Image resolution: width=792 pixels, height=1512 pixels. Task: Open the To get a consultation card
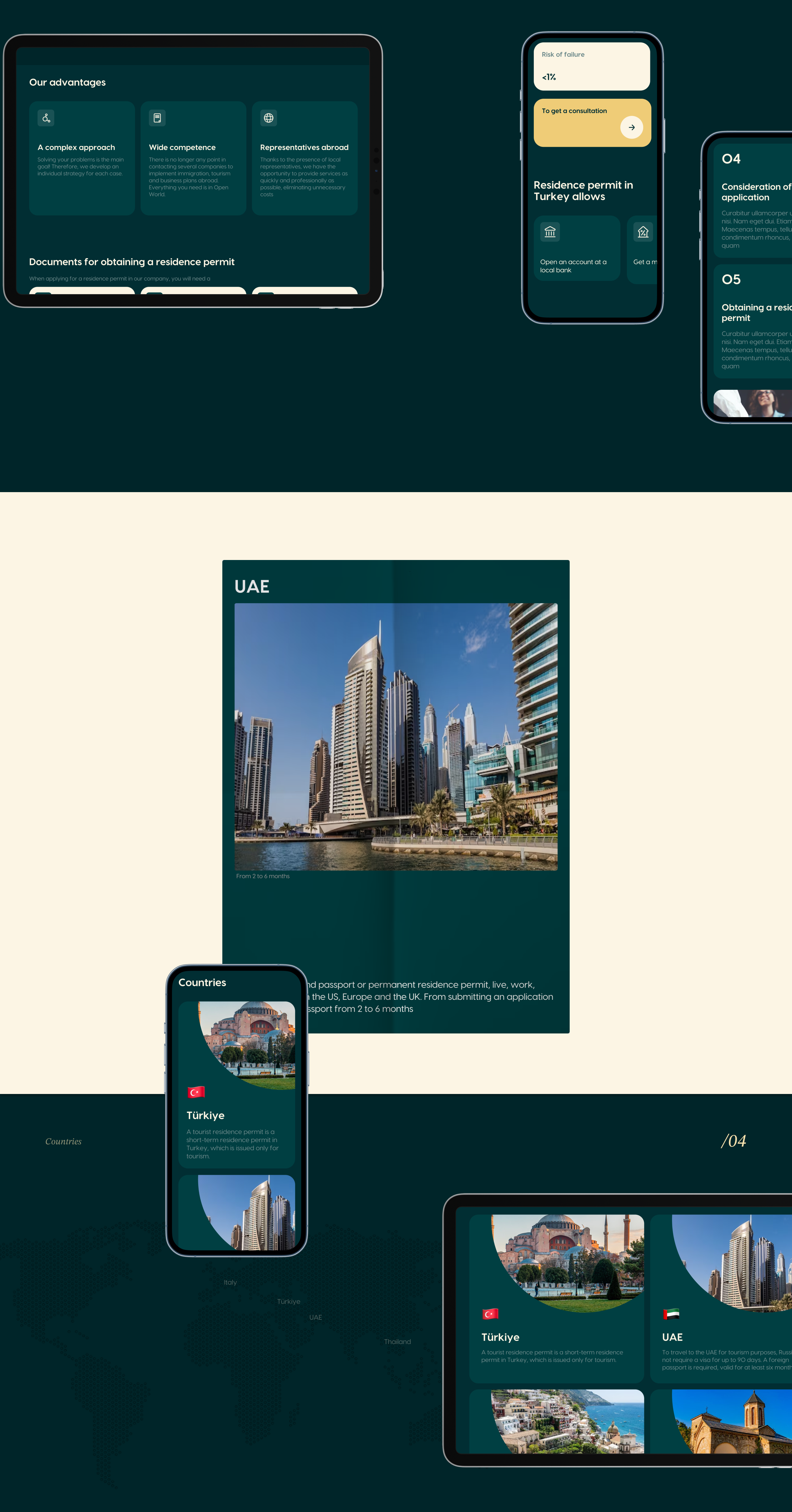pos(592,123)
